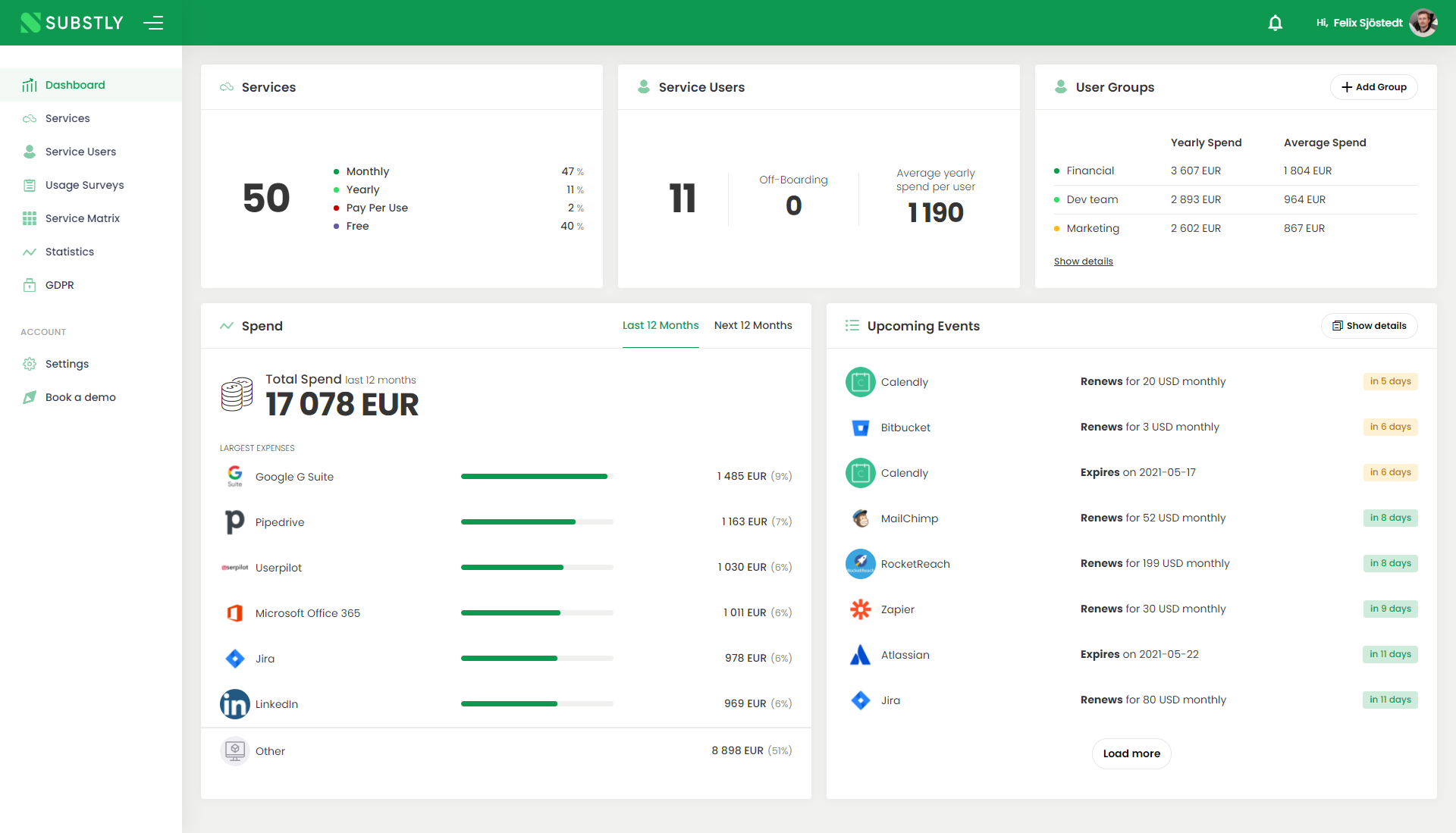Click the LinkedIn logo icon
Viewport: 1456px width, 833px height.
pos(235,704)
